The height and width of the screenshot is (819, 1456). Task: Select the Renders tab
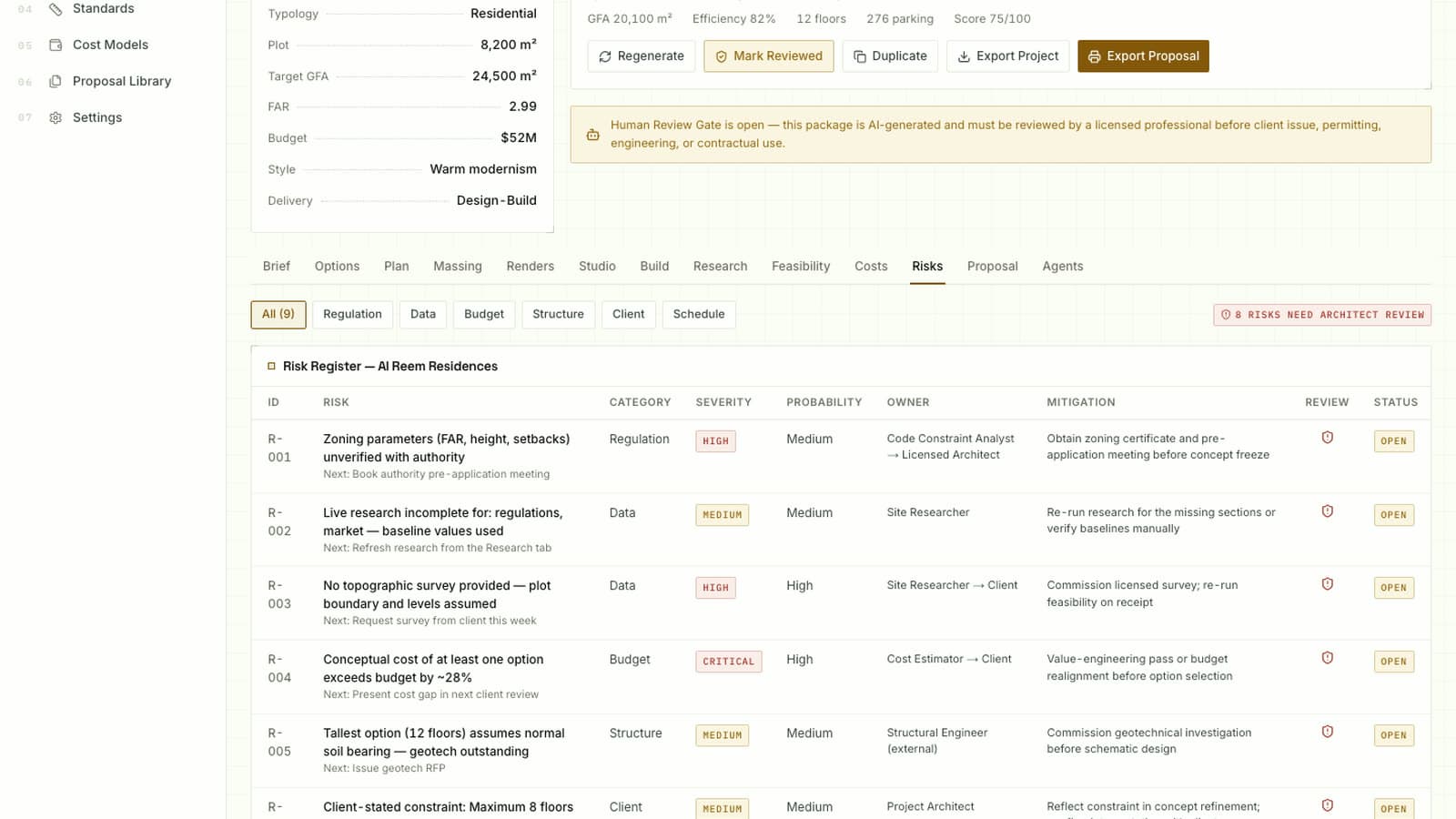click(x=531, y=267)
